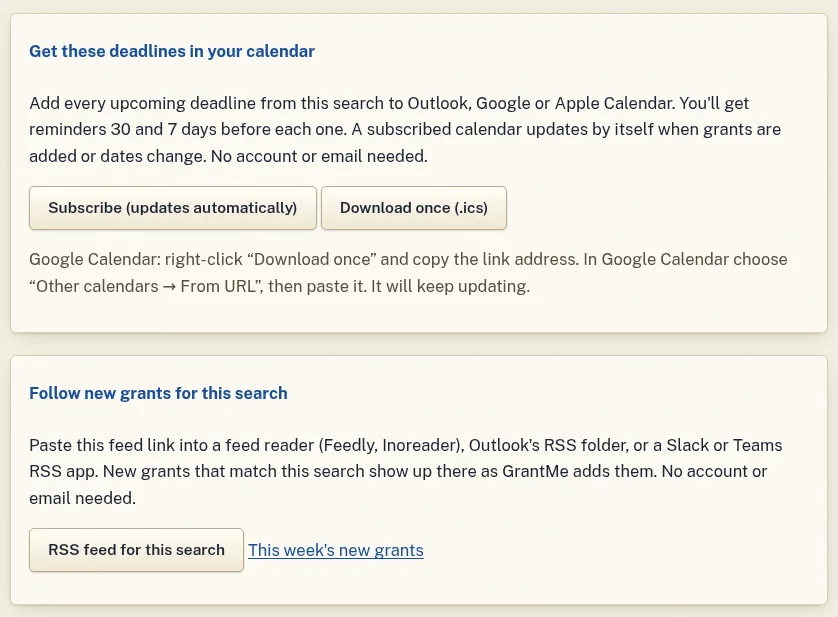Viewport: 838px width, 617px height.
Task: Click Subscribe (updates automatically) button
Action: [173, 208]
